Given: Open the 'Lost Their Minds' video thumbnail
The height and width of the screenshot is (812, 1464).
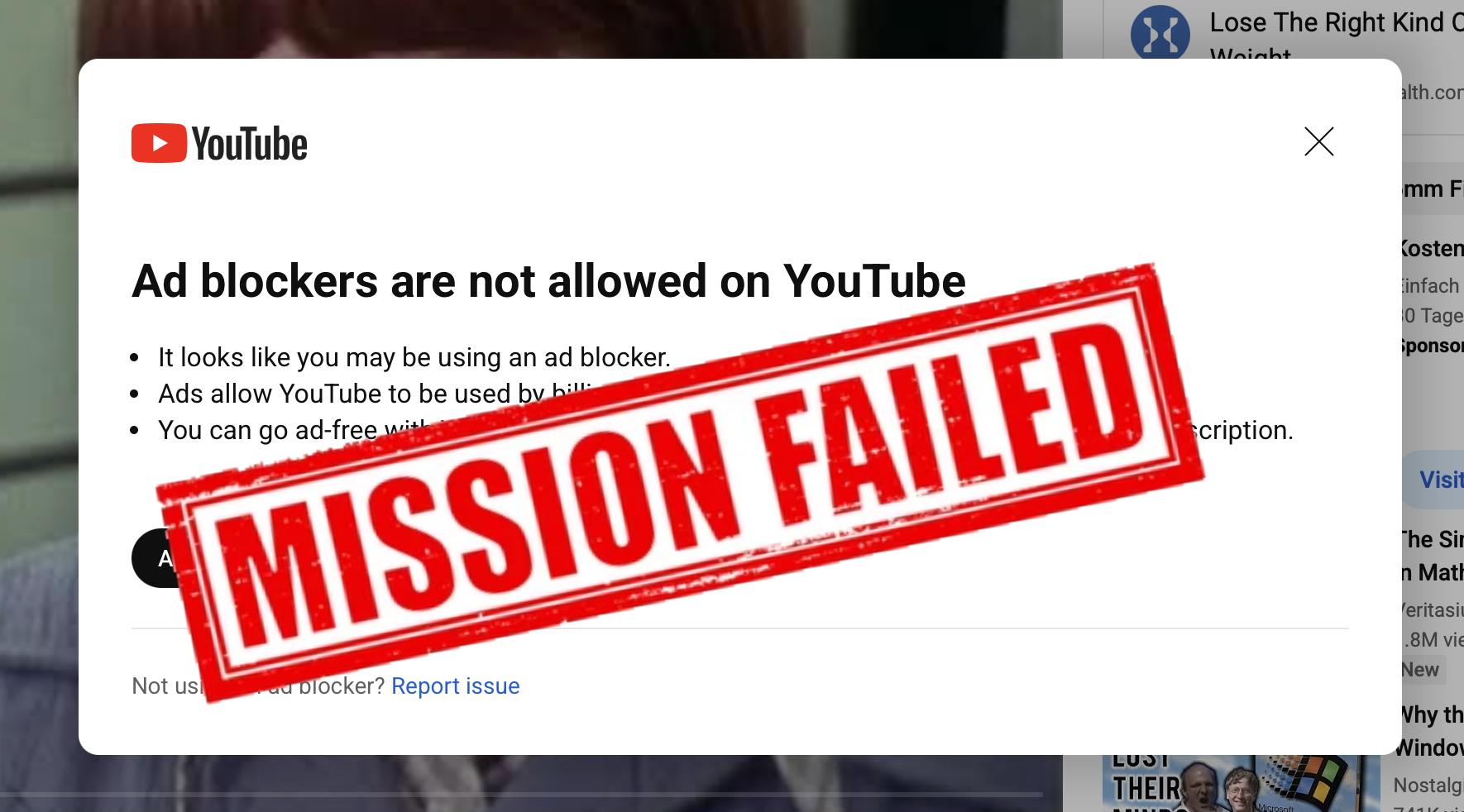Looking at the screenshot, I should [x=1241, y=783].
